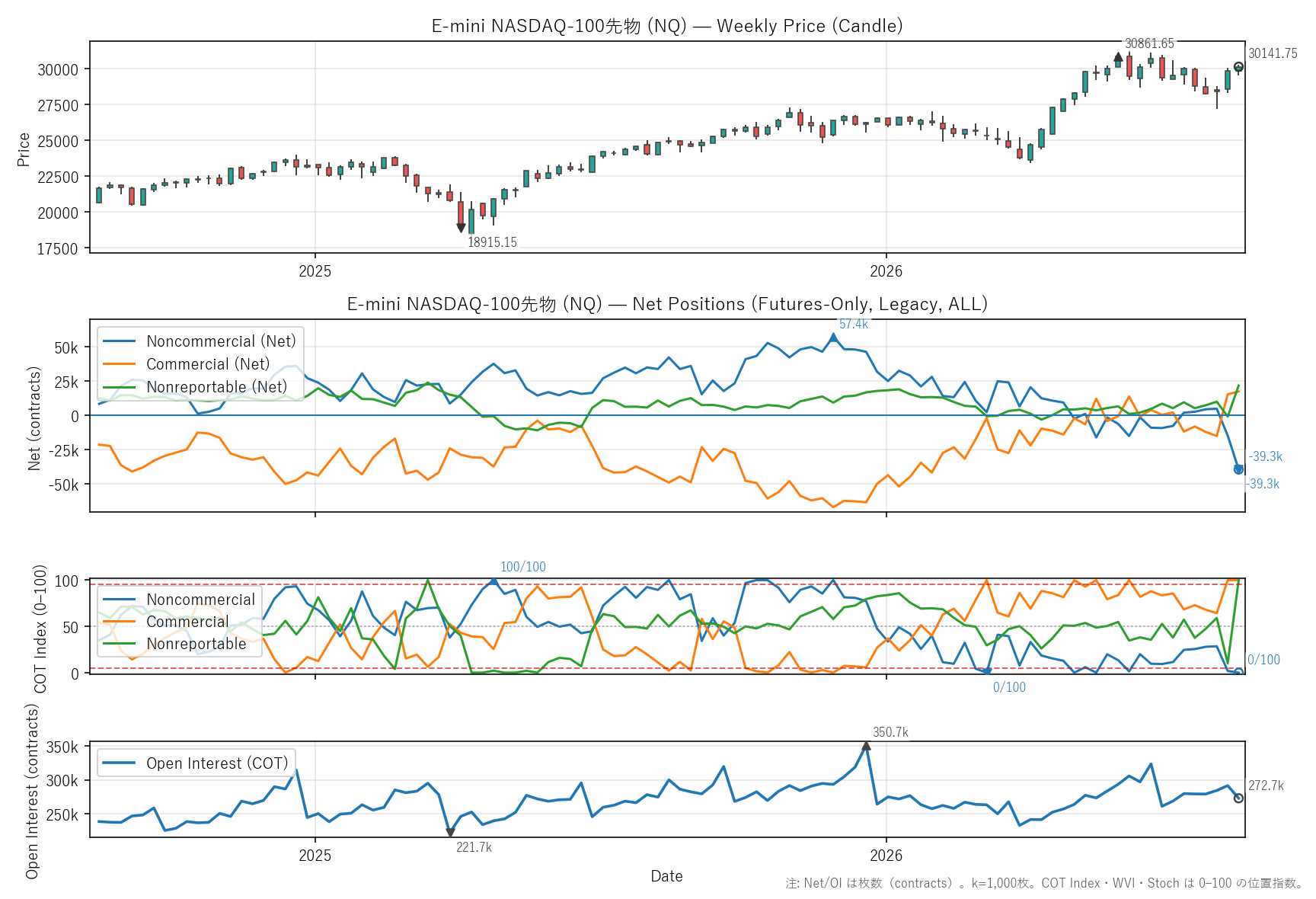Click the triangle marker at the 57.4k peak
Screen dimensions: 1316x899
833,337
